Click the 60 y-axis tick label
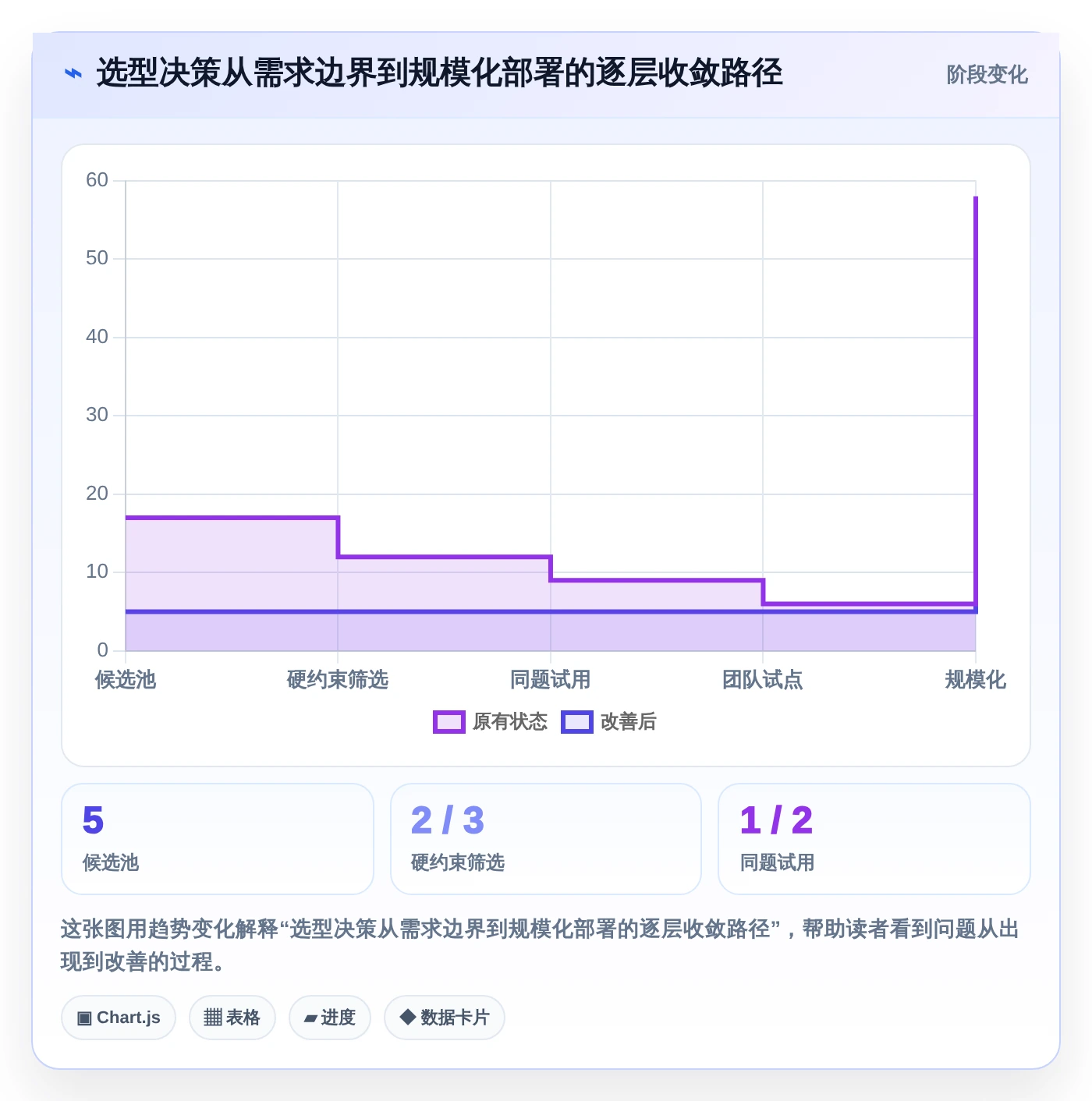Image resolution: width=1092 pixels, height=1101 pixels. click(x=97, y=180)
